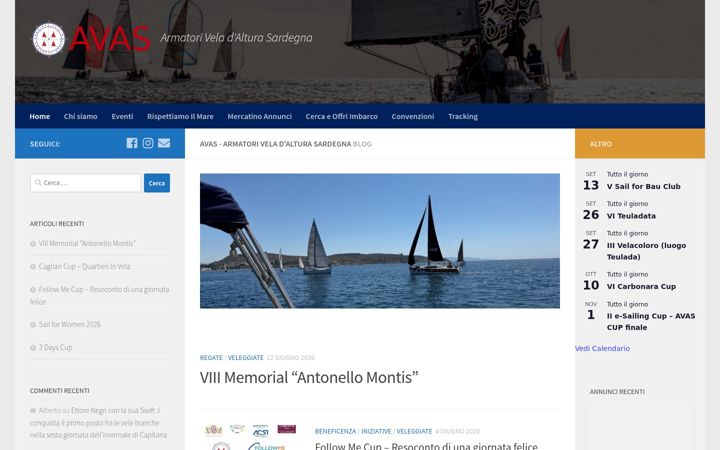720x450 pixels.
Task: Open the Eventi menu item
Action: click(x=122, y=116)
